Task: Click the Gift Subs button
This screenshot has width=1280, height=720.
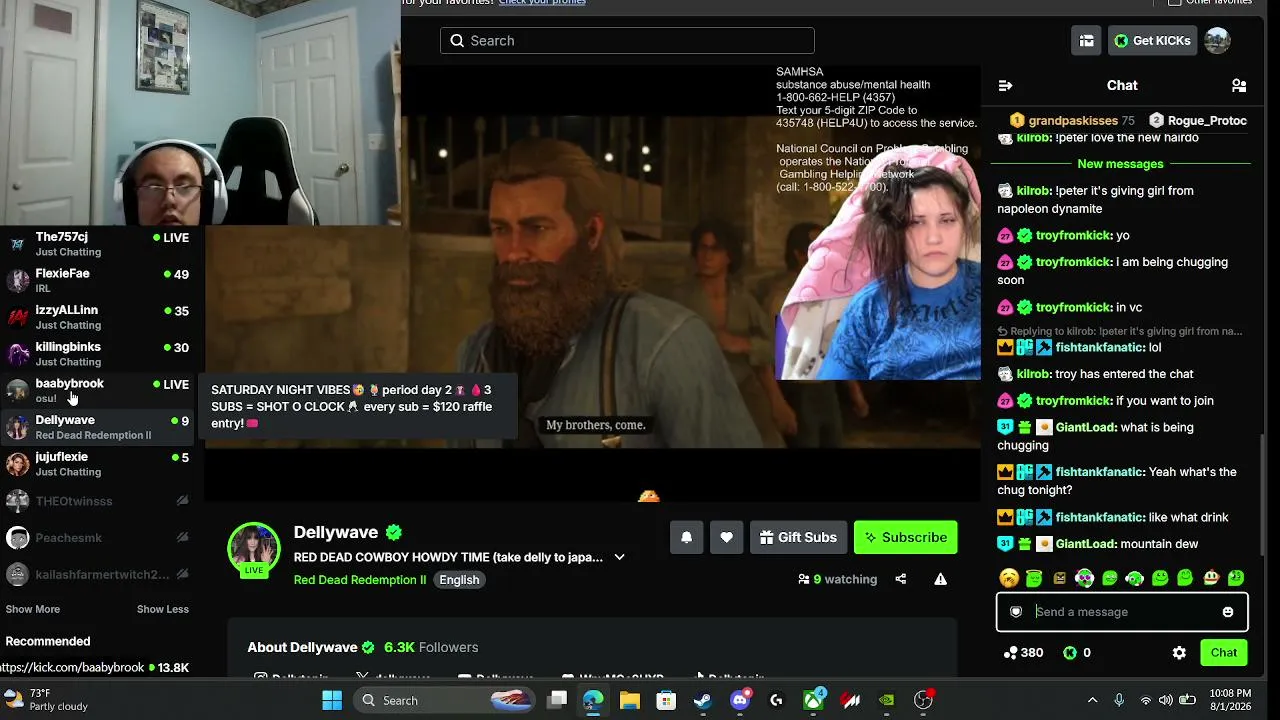Action: (x=799, y=537)
